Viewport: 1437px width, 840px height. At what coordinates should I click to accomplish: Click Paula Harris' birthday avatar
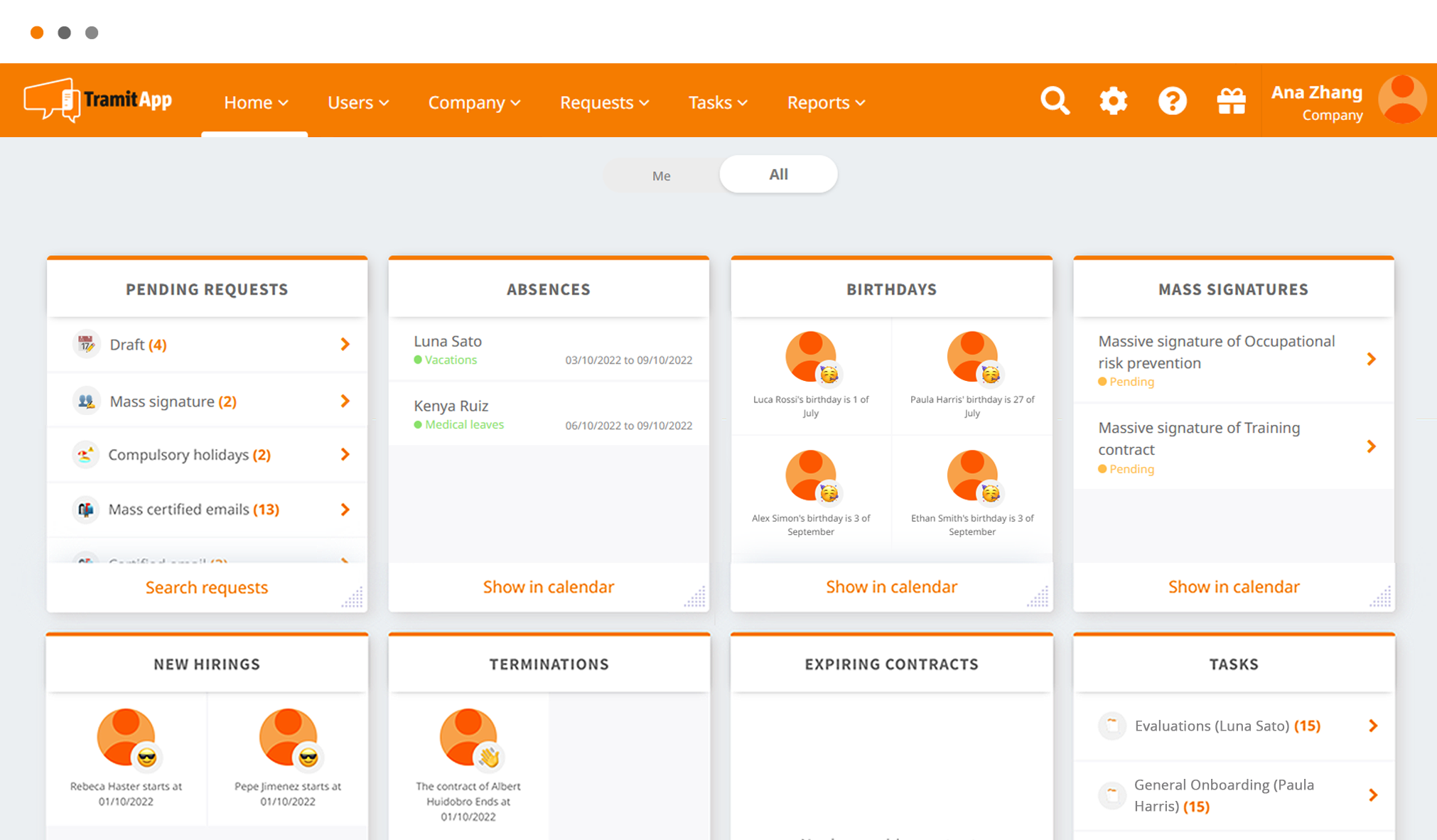click(972, 357)
